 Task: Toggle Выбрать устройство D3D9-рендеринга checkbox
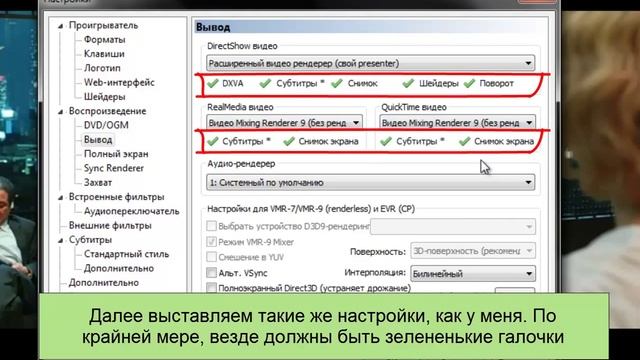(x=211, y=226)
